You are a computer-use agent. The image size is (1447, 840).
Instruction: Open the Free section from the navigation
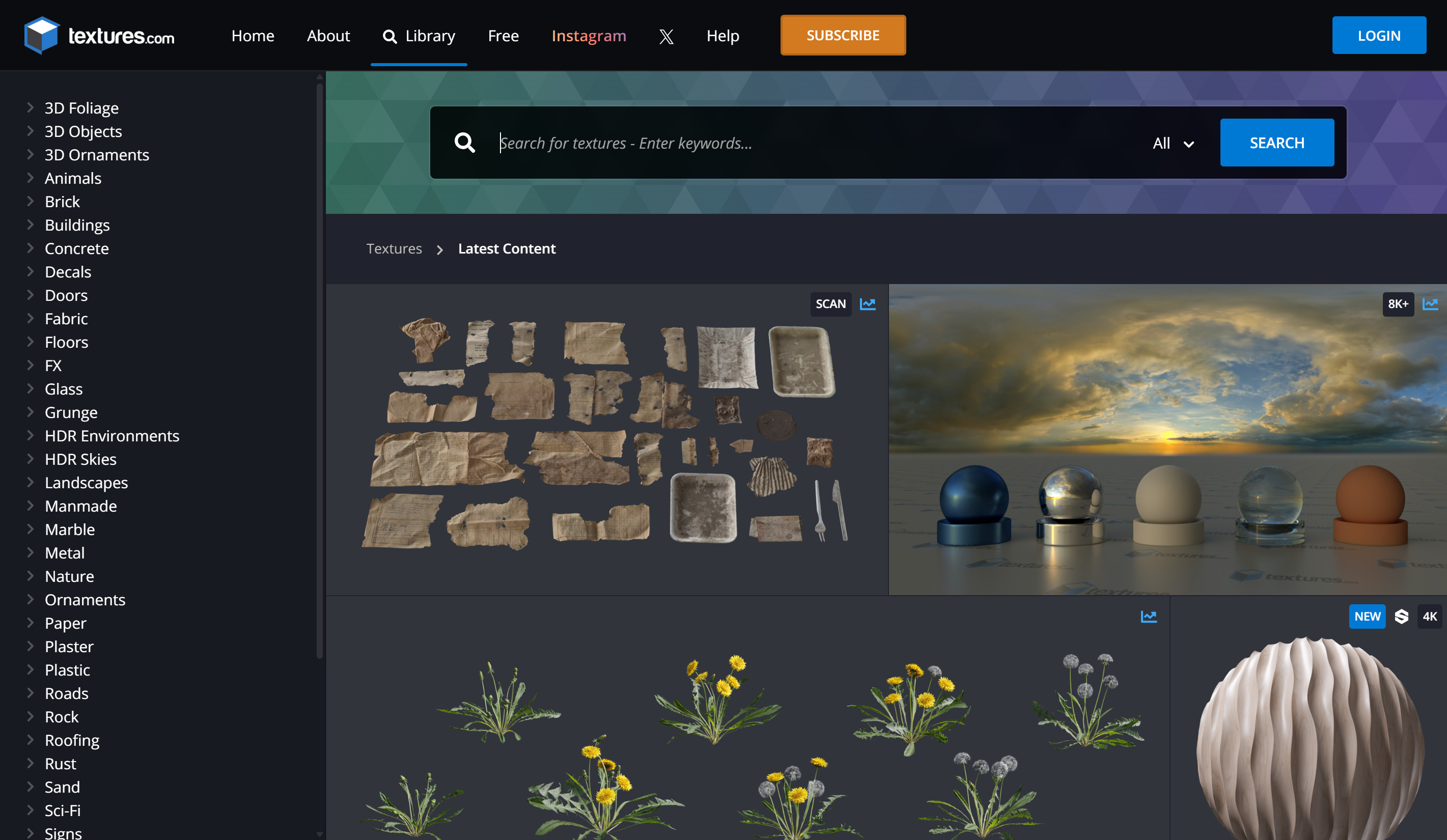[x=503, y=36]
